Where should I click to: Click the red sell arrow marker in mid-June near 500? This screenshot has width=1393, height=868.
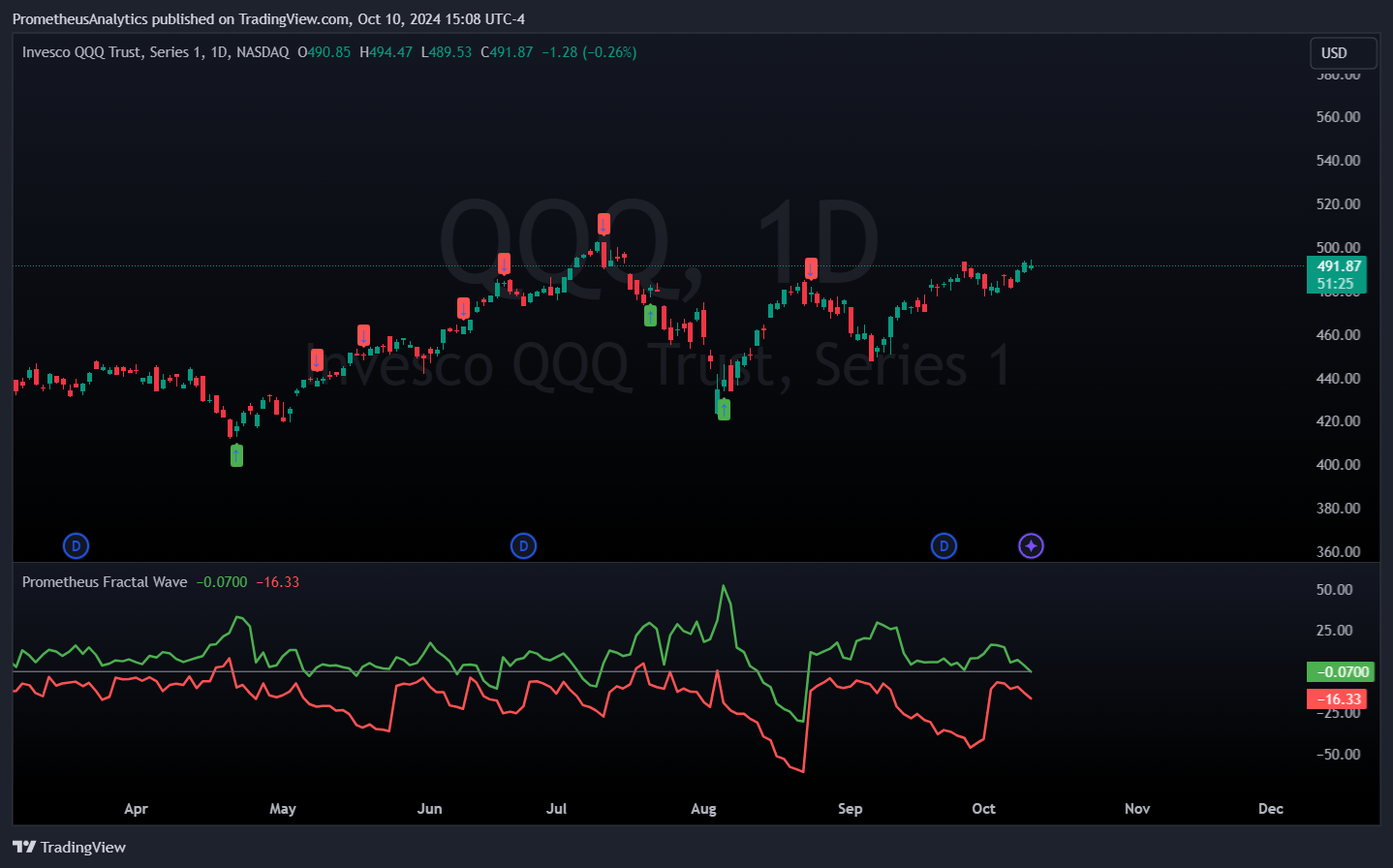pos(504,263)
